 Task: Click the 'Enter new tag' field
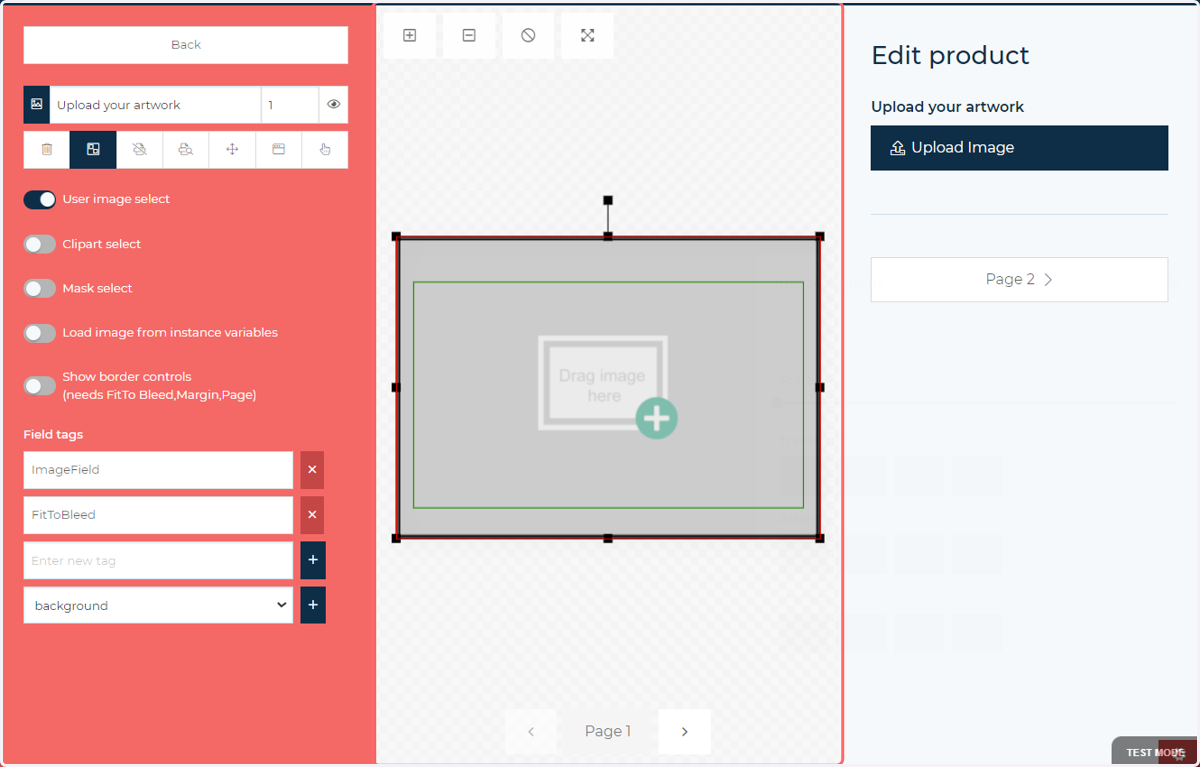[158, 560]
